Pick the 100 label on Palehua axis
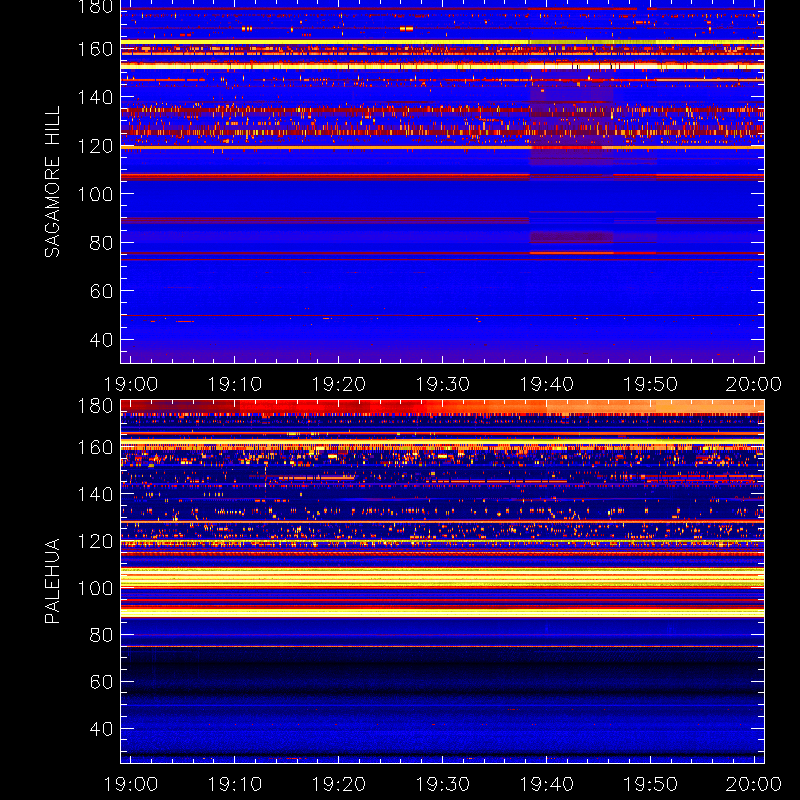Viewport: 800px width, 800px height. [95, 588]
